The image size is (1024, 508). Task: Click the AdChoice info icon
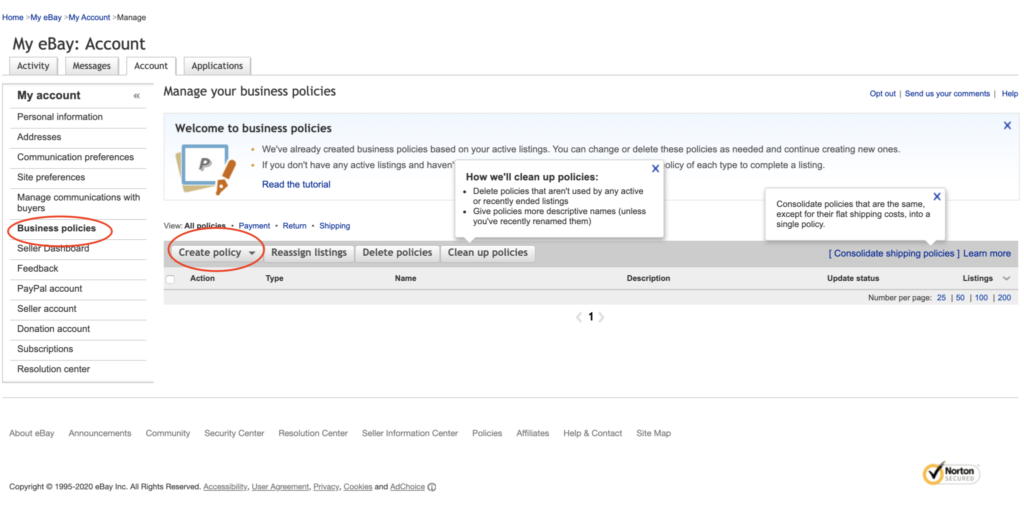[x=432, y=487]
